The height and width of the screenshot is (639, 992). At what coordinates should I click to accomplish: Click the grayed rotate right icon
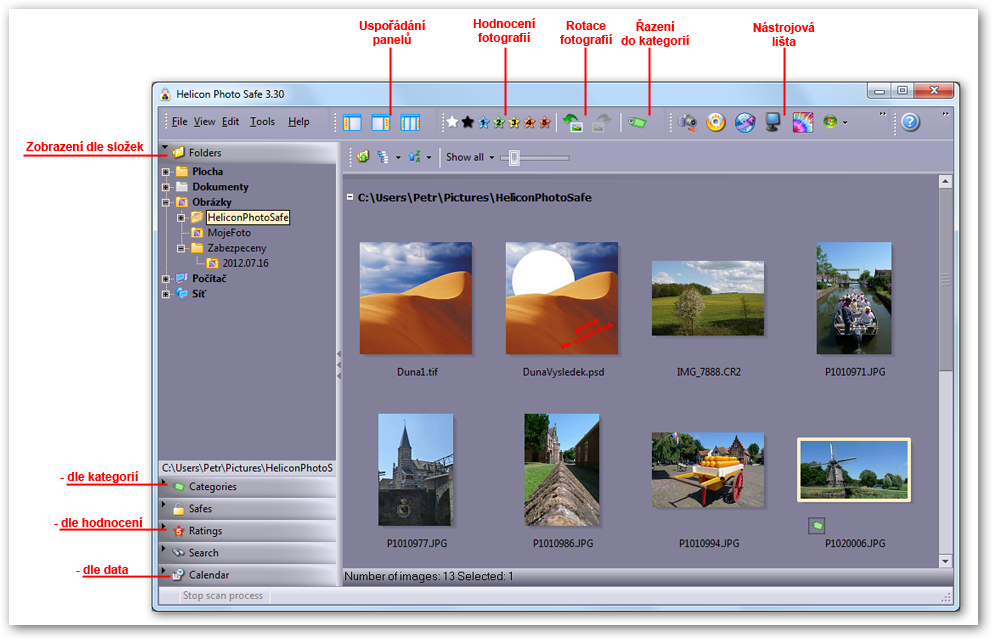(x=601, y=123)
